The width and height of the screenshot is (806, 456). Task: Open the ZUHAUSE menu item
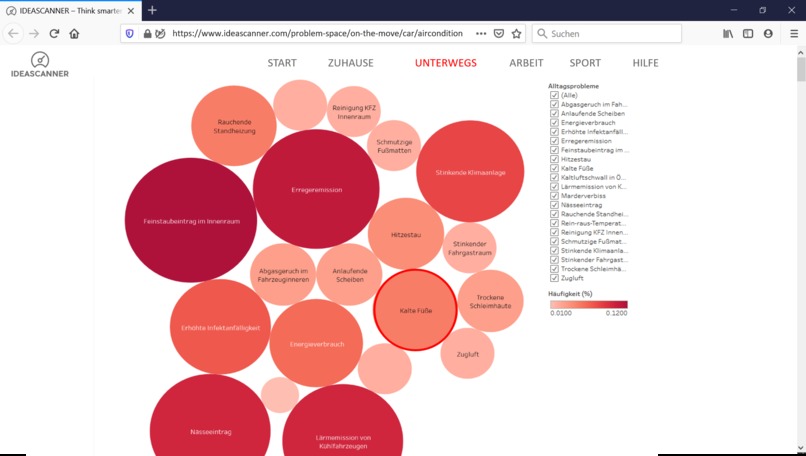351,63
